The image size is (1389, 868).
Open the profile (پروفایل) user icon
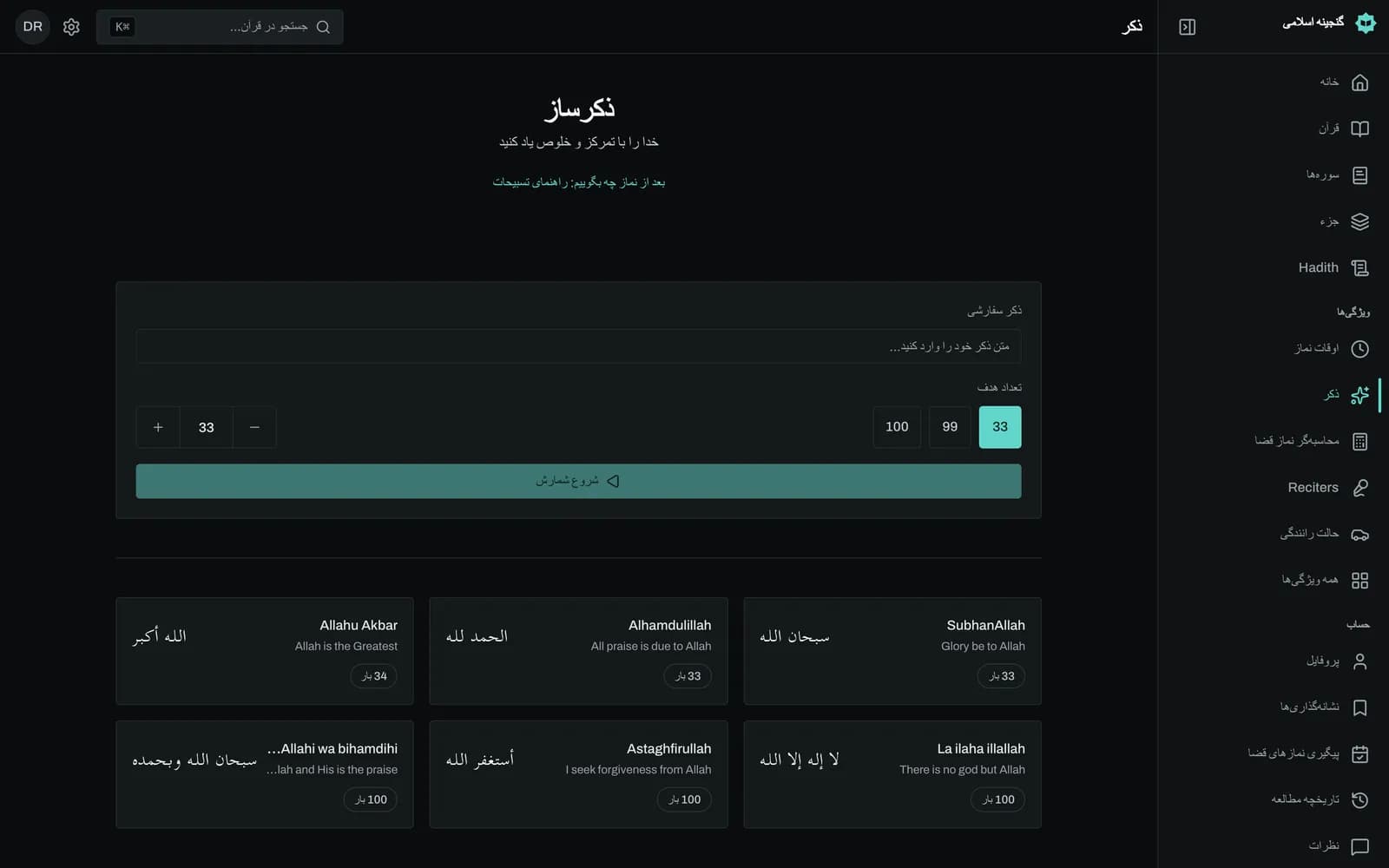point(1359,661)
